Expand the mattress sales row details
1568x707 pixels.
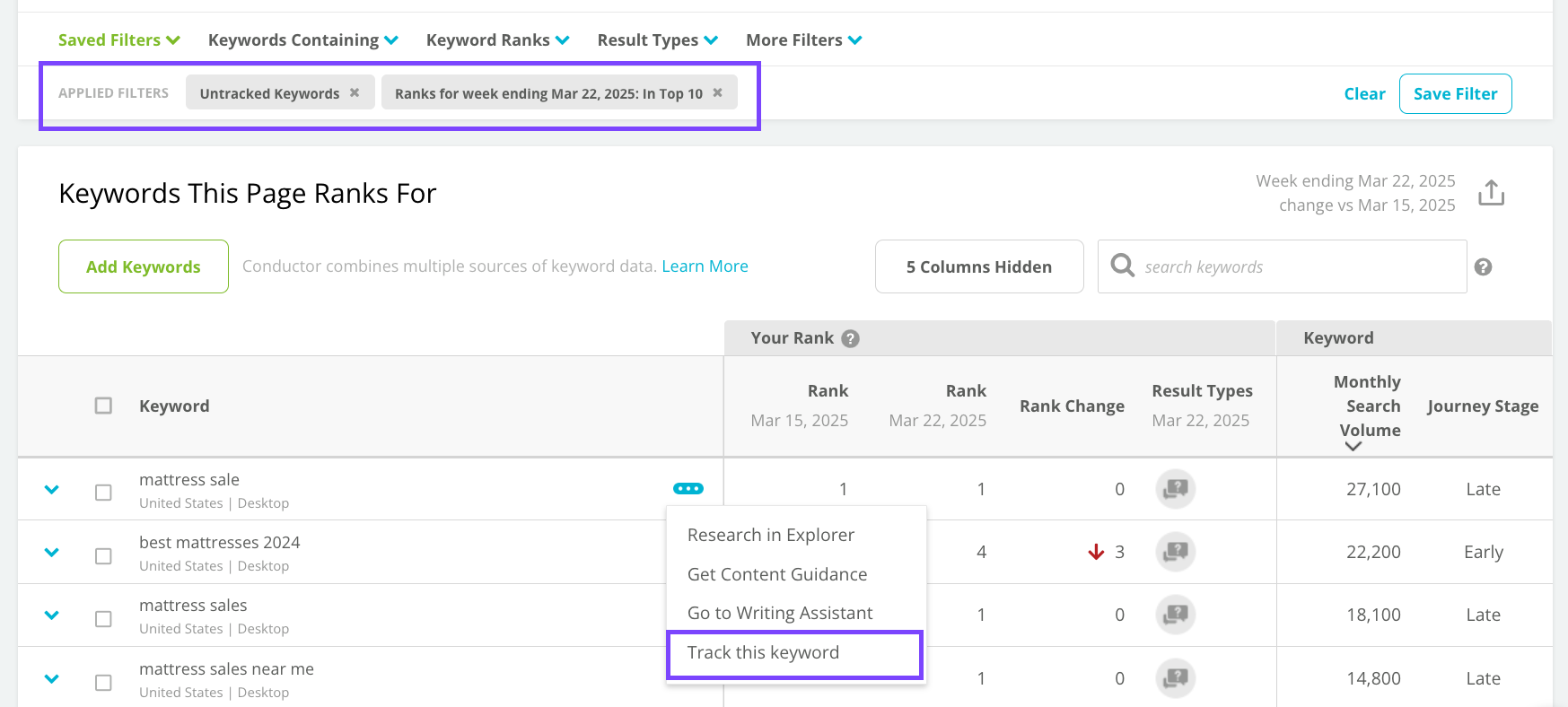pos(52,615)
